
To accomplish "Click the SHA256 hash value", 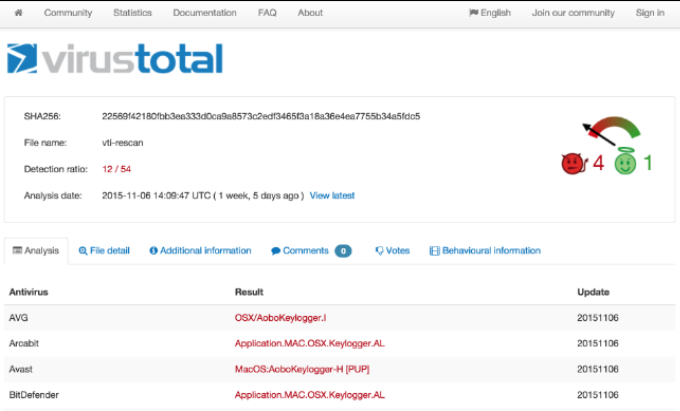I will pyautogui.click(x=261, y=116).
